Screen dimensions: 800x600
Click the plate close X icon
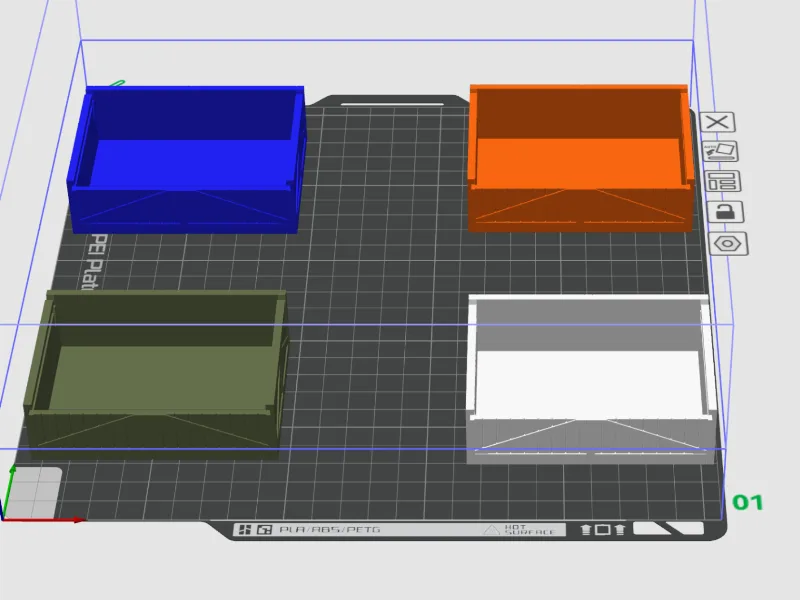click(718, 122)
